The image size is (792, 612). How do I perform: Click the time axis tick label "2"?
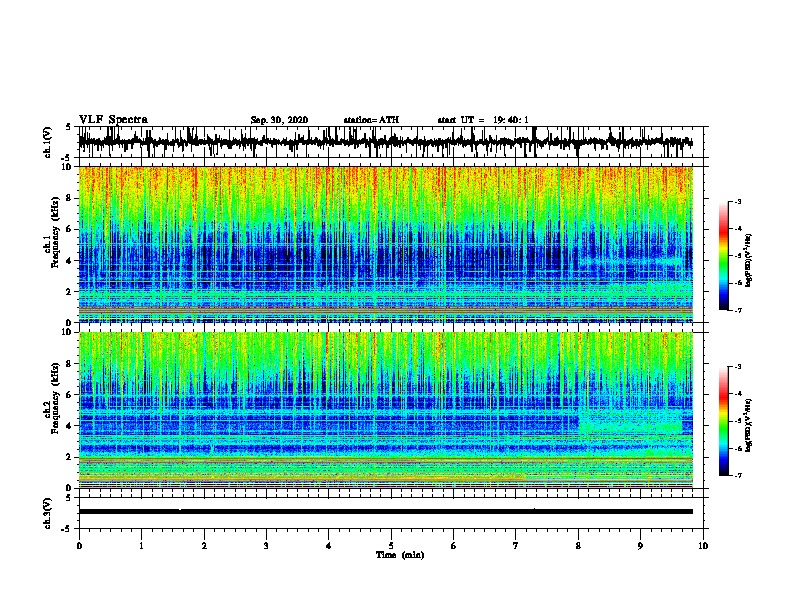(x=204, y=546)
